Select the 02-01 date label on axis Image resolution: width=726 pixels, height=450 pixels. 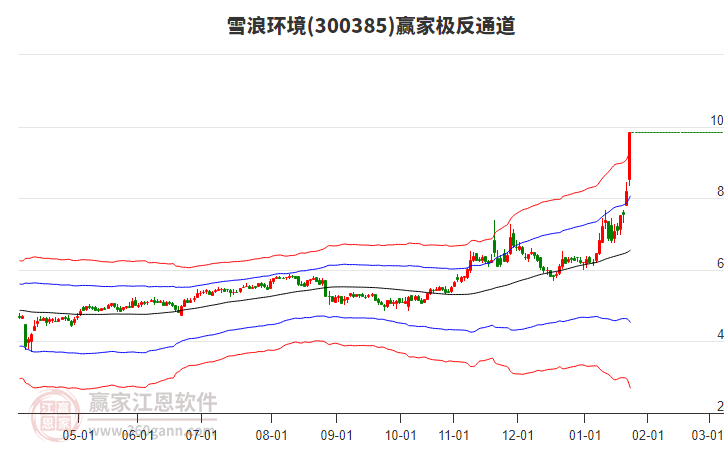648,435
